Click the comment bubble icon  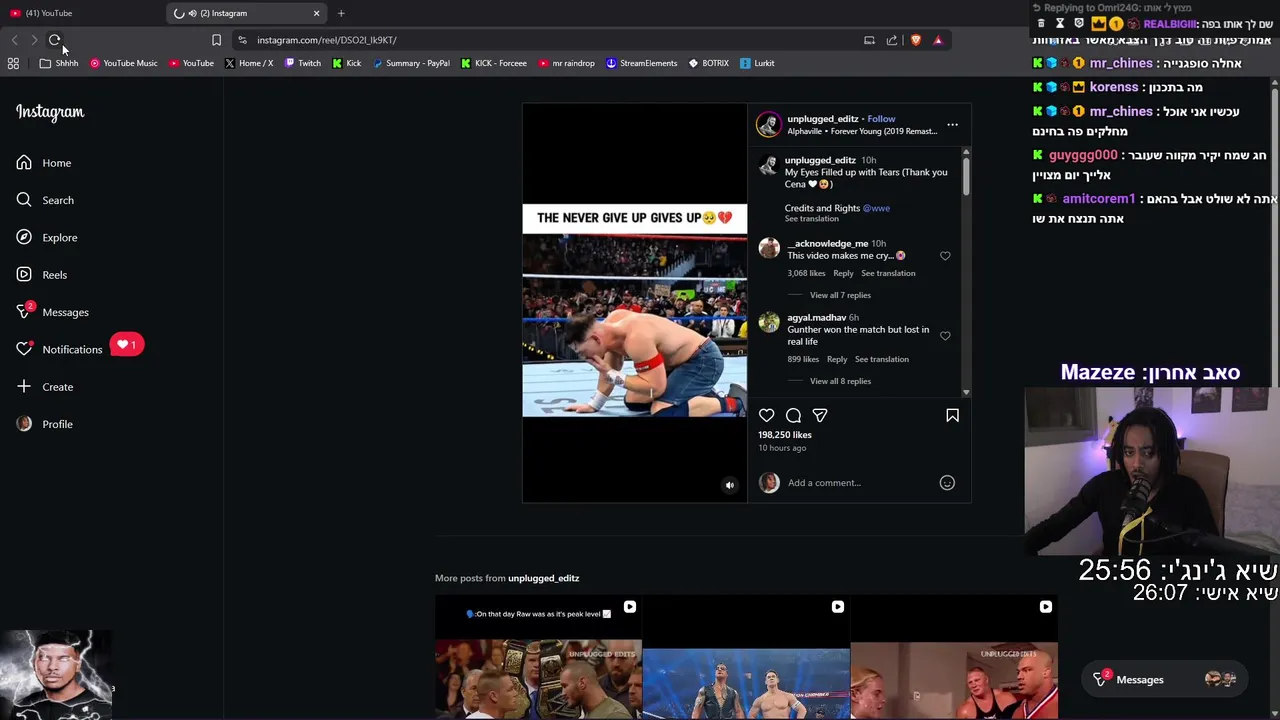[793, 415]
